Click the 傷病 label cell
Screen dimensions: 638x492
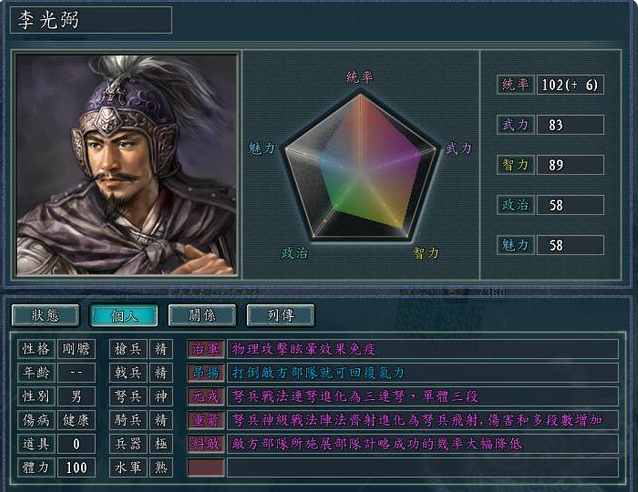36,420
